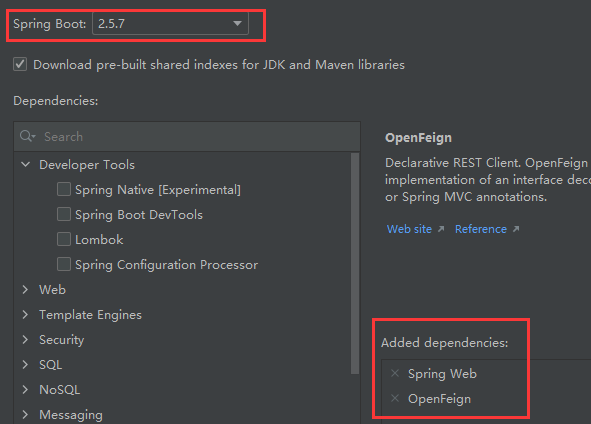Toggle Download pre-built shared indexes checkbox
591x424 pixels.
20,64
